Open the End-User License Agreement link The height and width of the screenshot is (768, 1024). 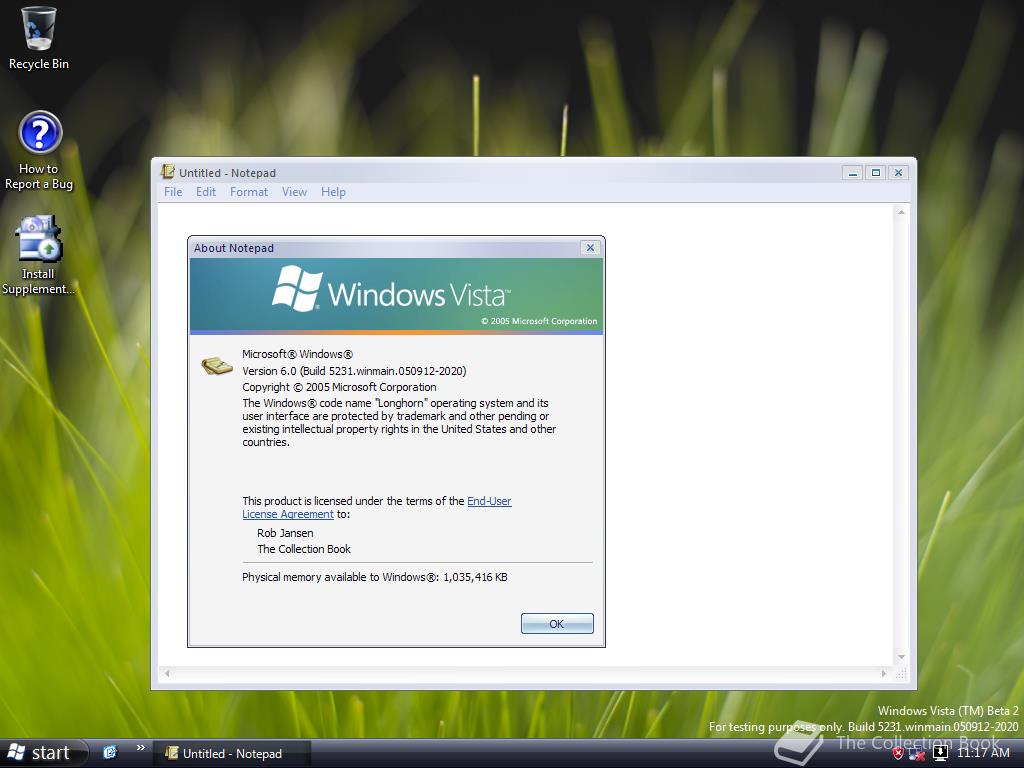tap(377, 507)
